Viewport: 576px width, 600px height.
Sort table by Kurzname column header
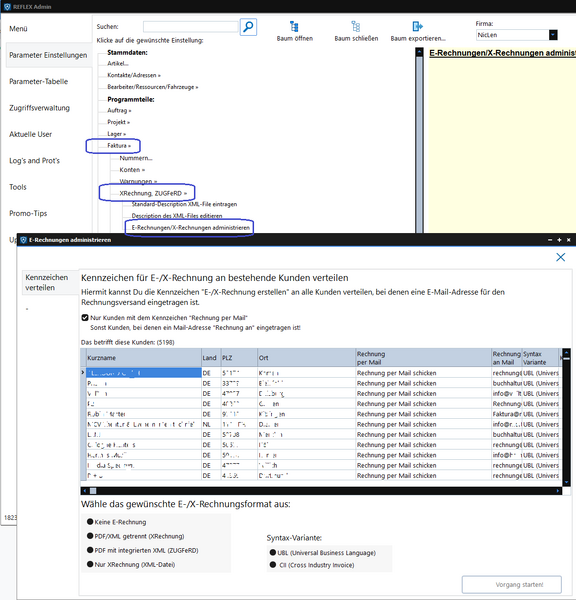coord(144,358)
